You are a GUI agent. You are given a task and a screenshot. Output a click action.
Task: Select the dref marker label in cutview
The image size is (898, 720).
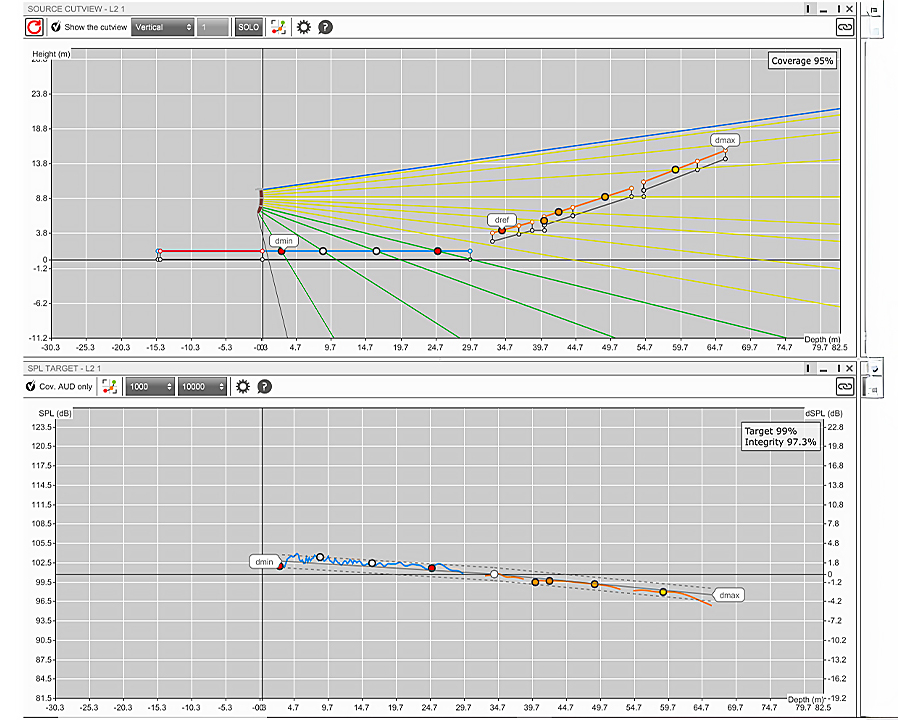[501, 219]
